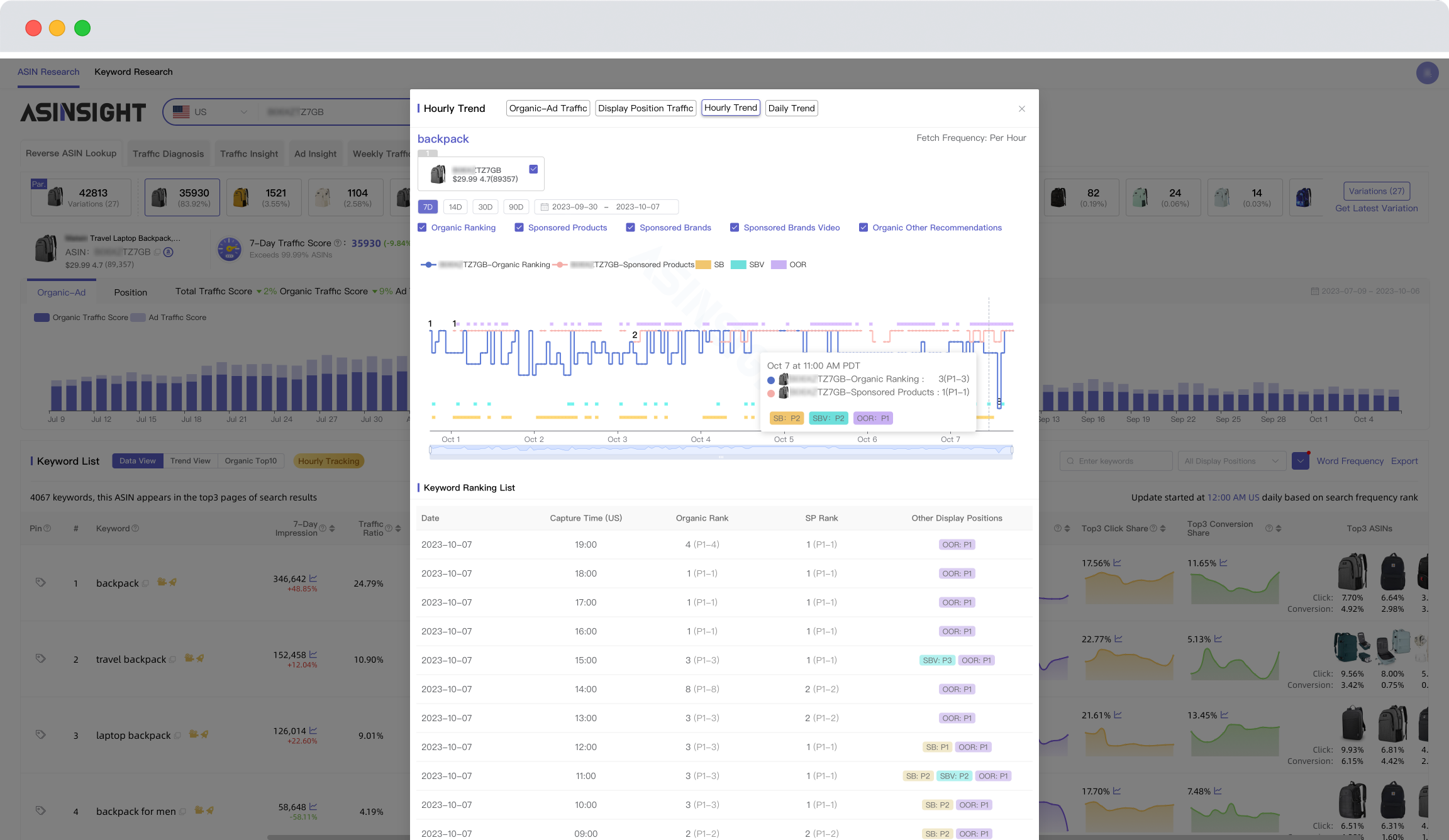Open the trend chart icon beside 346,642 impressions
This screenshot has width=1449, height=840.
point(313,579)
